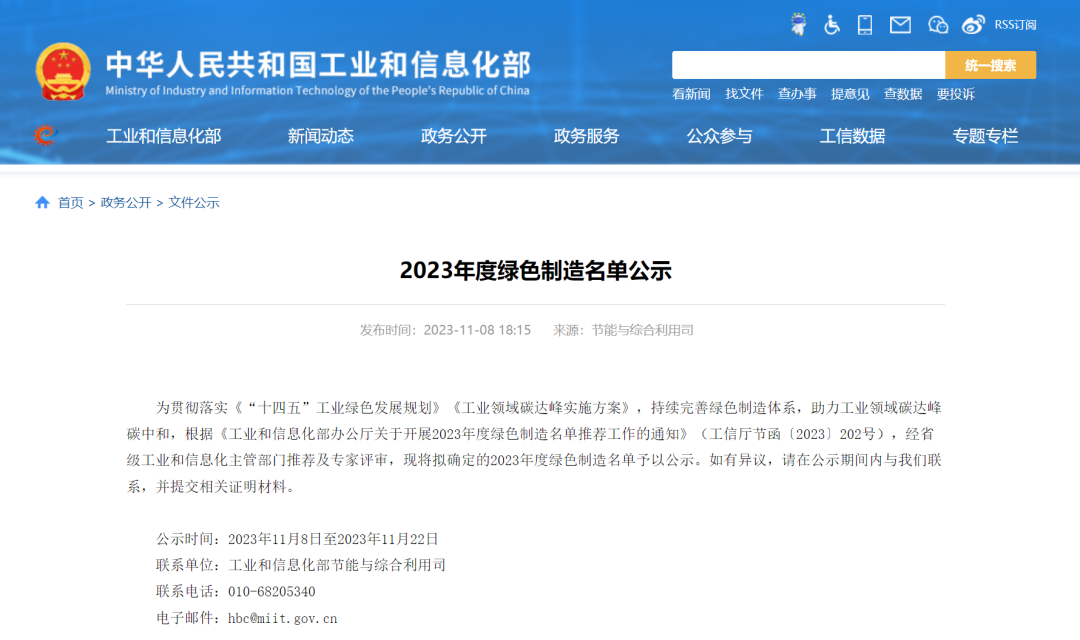The width and height of the screenshot is (1080, 640).
Task: Open the AI assistant robot icon
Action: [x=798, y=24]
